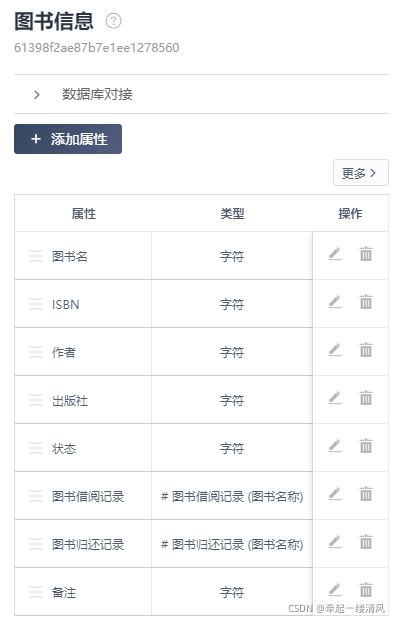This screenshot has height=622, width=400.
Task: Open the 更多 options
Action: [361, 173]
